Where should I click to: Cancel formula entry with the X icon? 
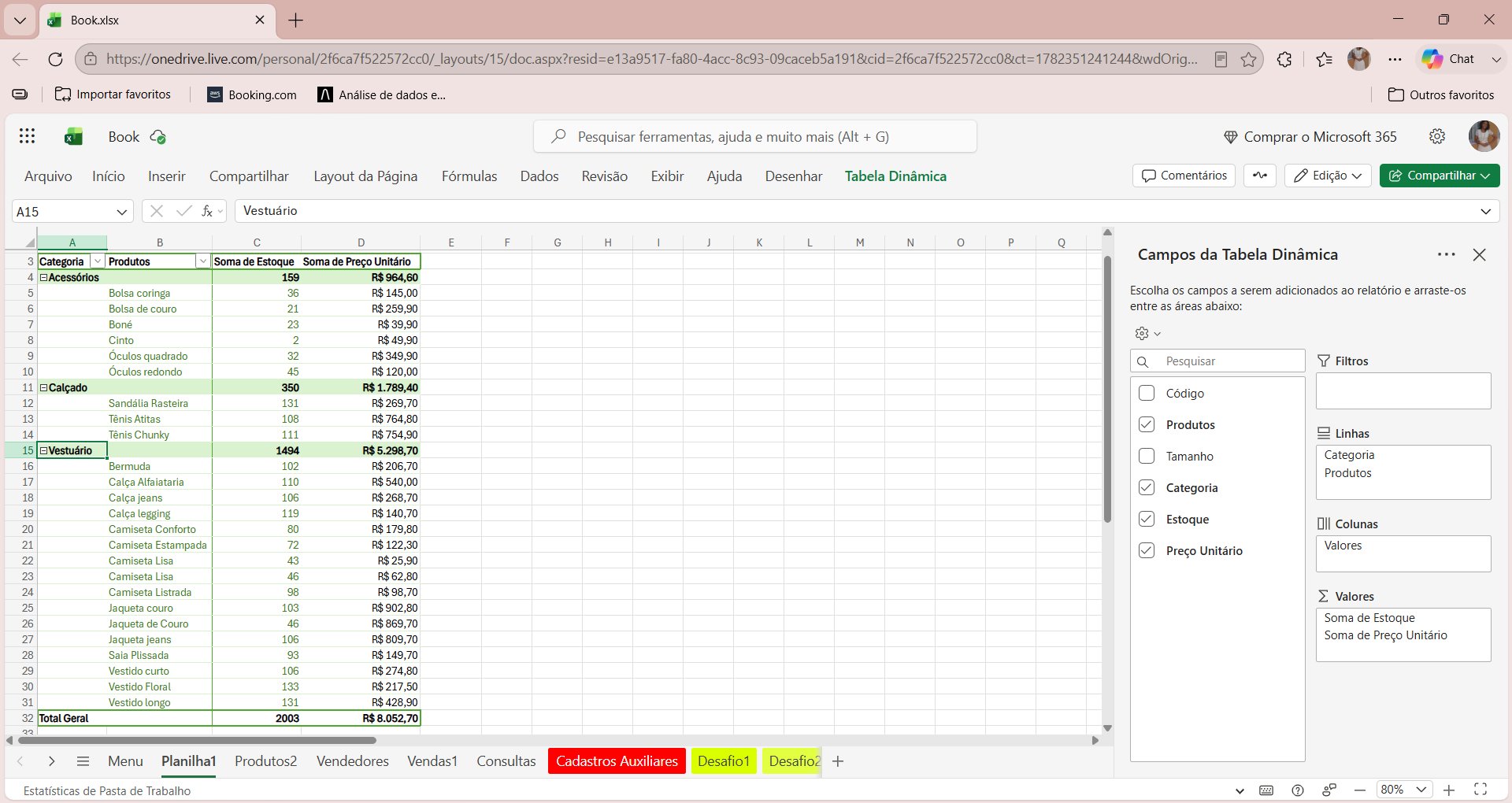click(157, 211)
